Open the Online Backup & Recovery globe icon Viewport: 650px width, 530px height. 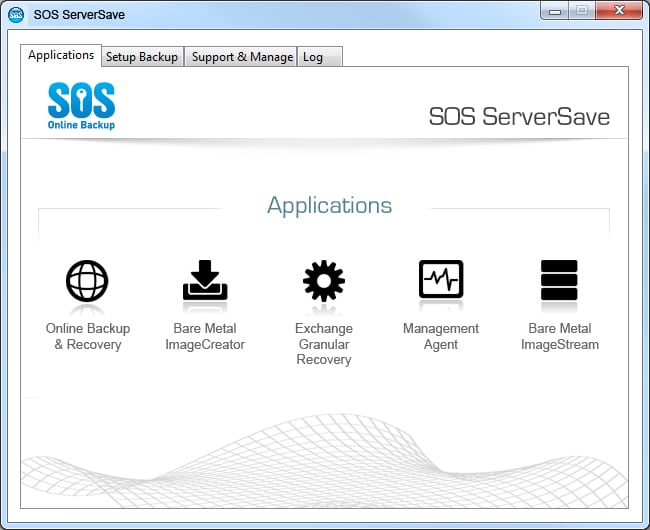click(x=87, y=281)
